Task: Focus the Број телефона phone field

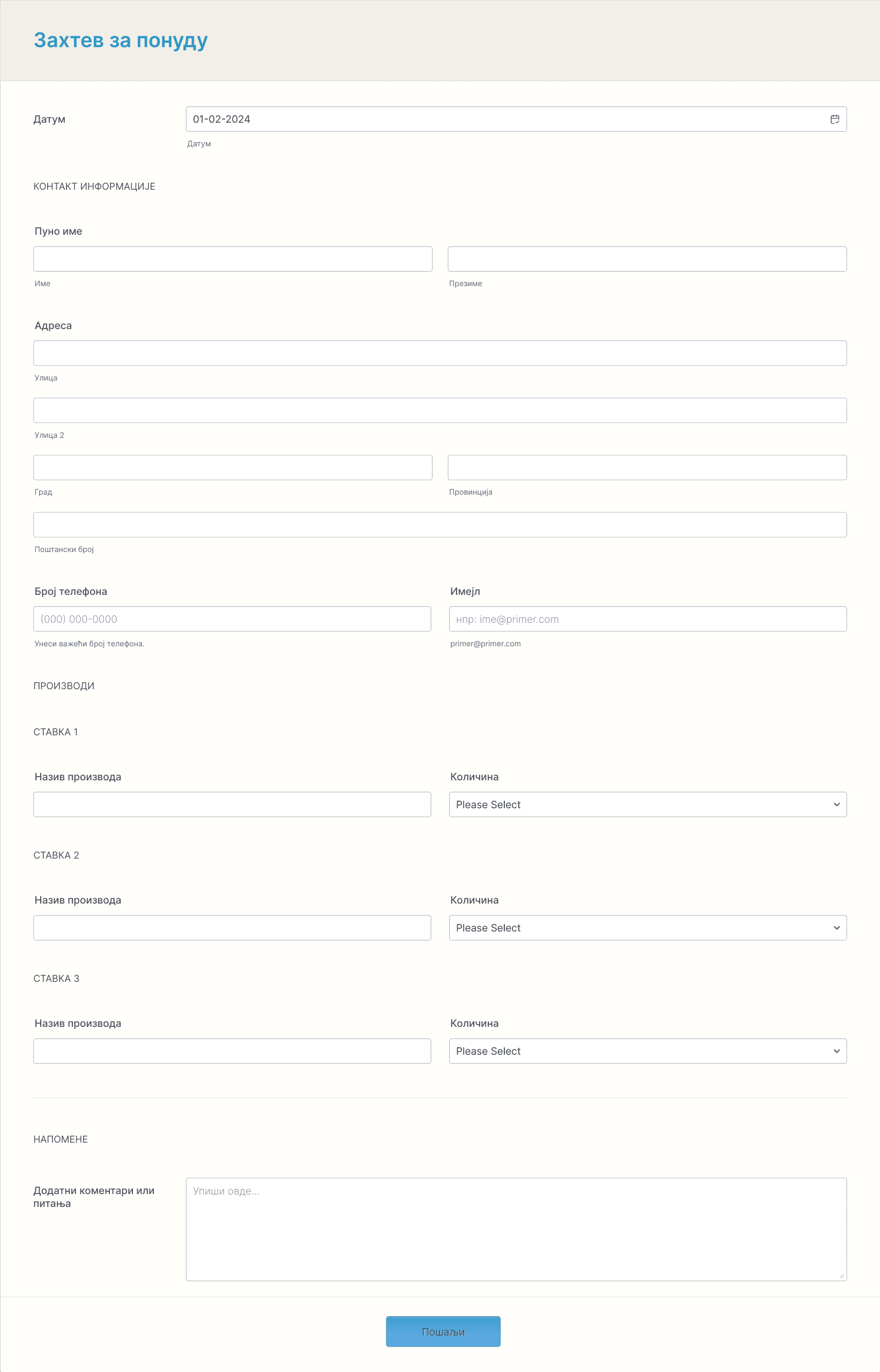Action: click(232, 619)
